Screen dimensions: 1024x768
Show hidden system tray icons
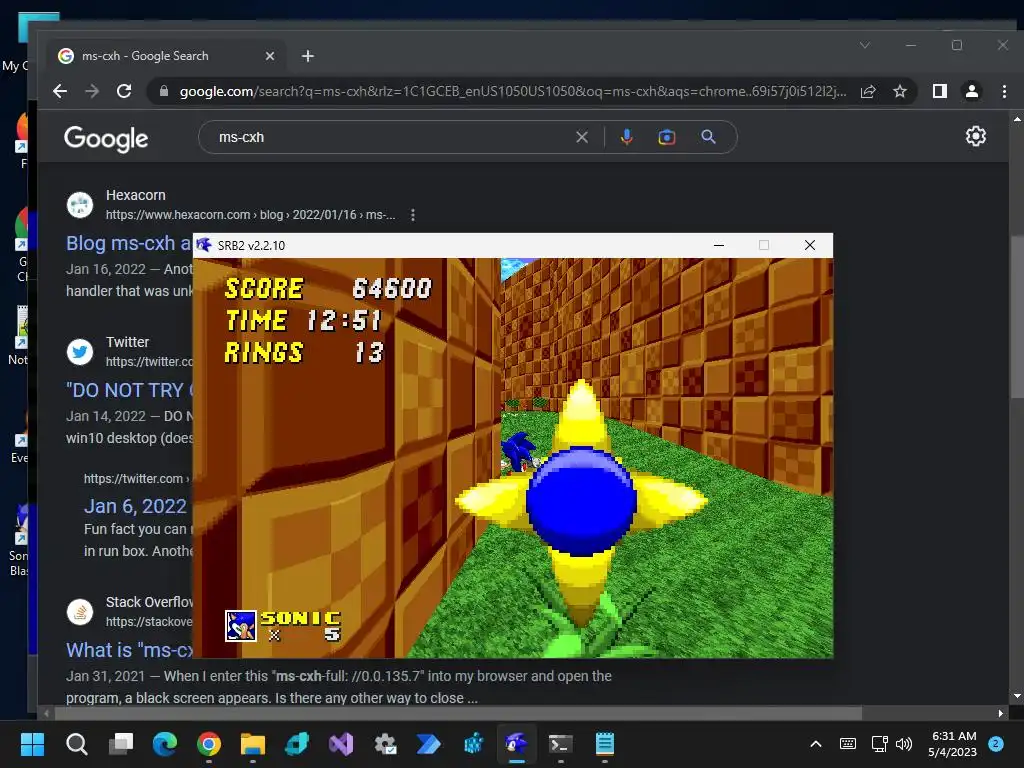816,744
